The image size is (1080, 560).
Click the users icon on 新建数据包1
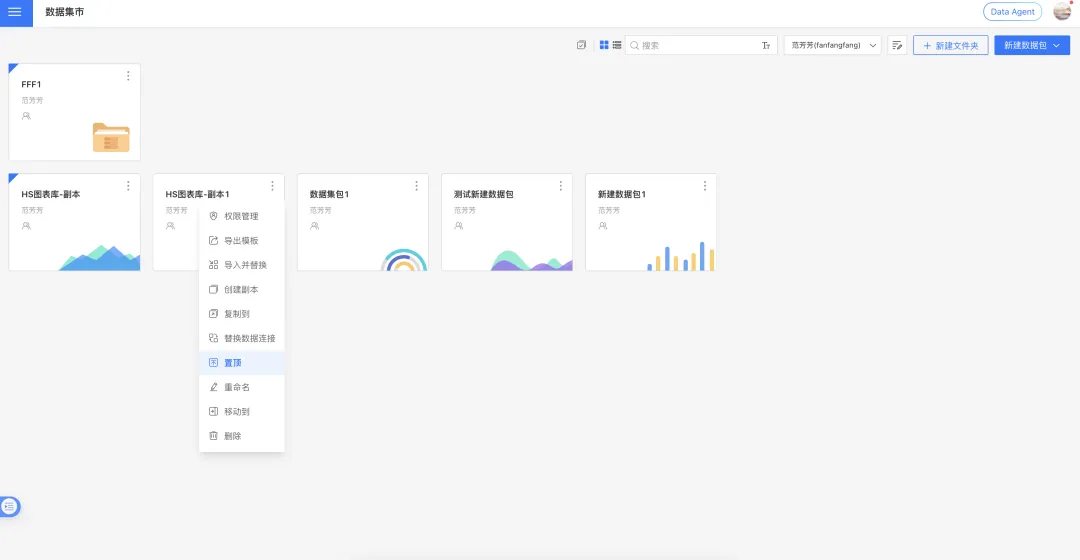tap(603, 226)
